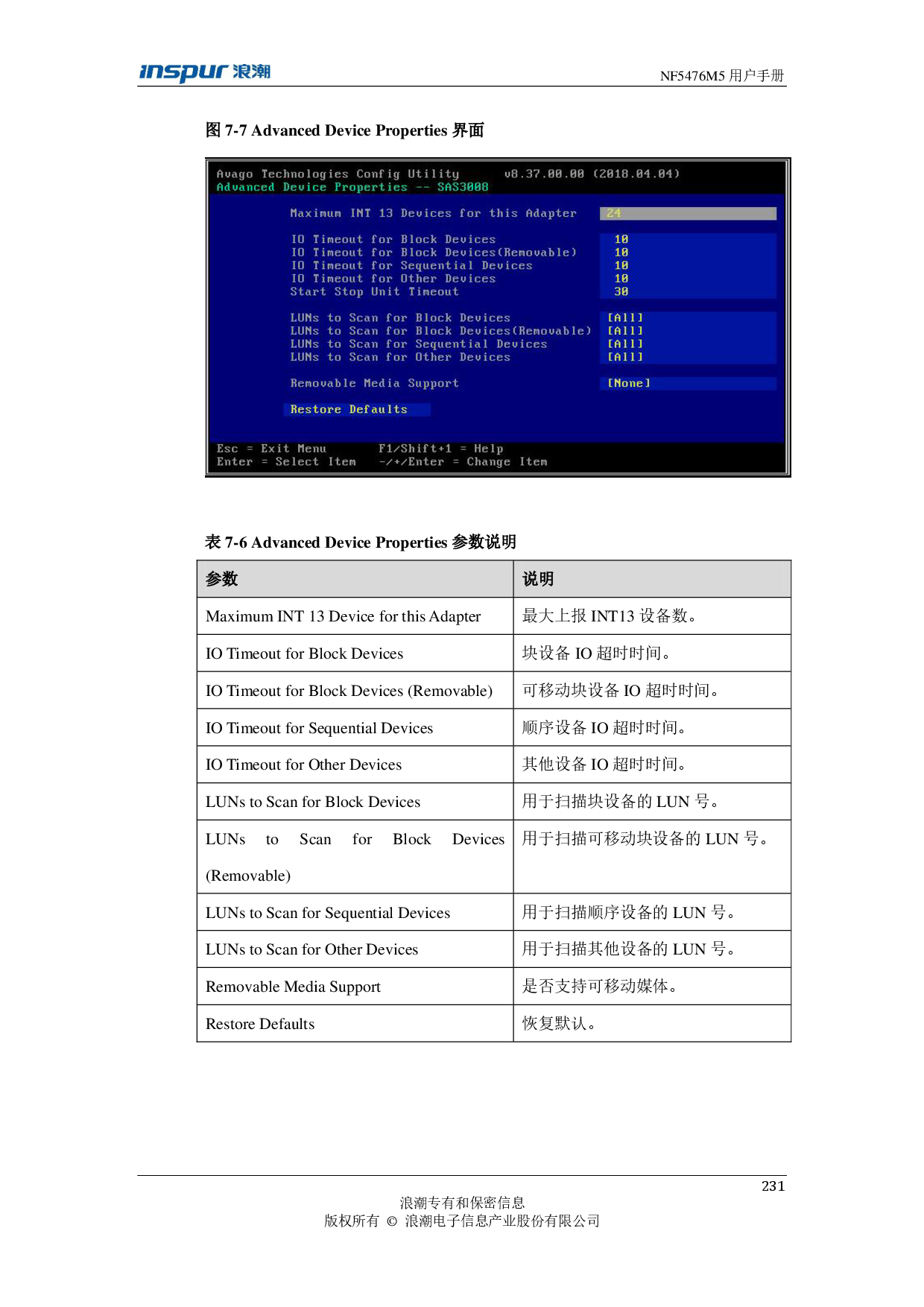Image resolution: width=924 pixels, height=1307 pixels.
Task: Select Start Stop Unit Timeout value 30
Action: tap(621, 292)
